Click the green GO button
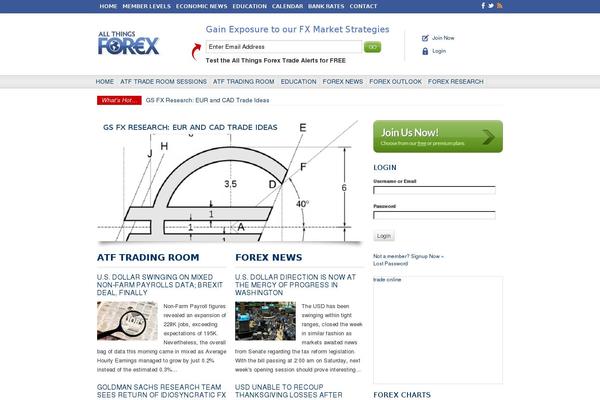The image size is (600, 400). click(x=372, y=47)
